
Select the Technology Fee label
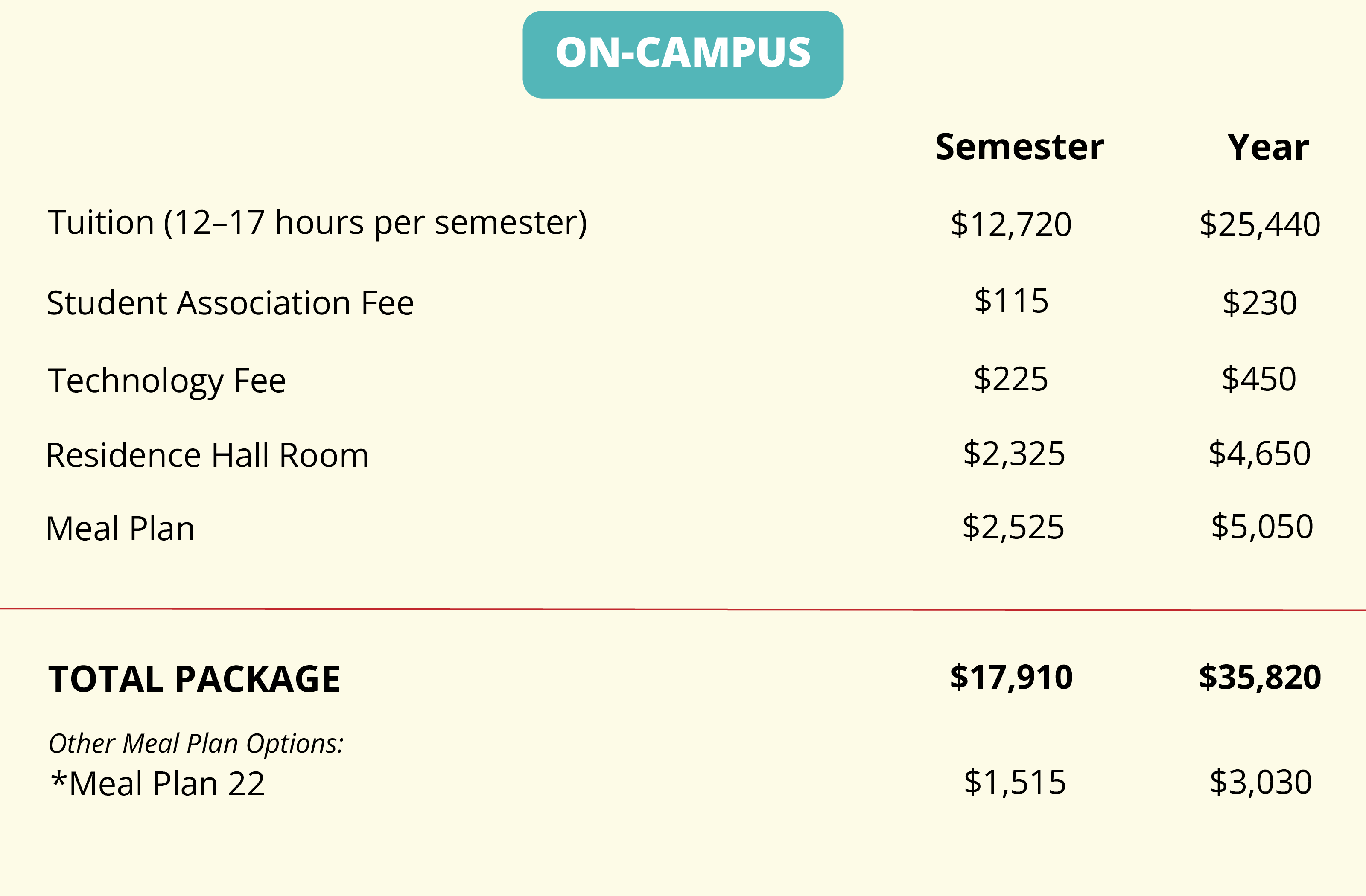pyautogui.click(x=166, y=381)
